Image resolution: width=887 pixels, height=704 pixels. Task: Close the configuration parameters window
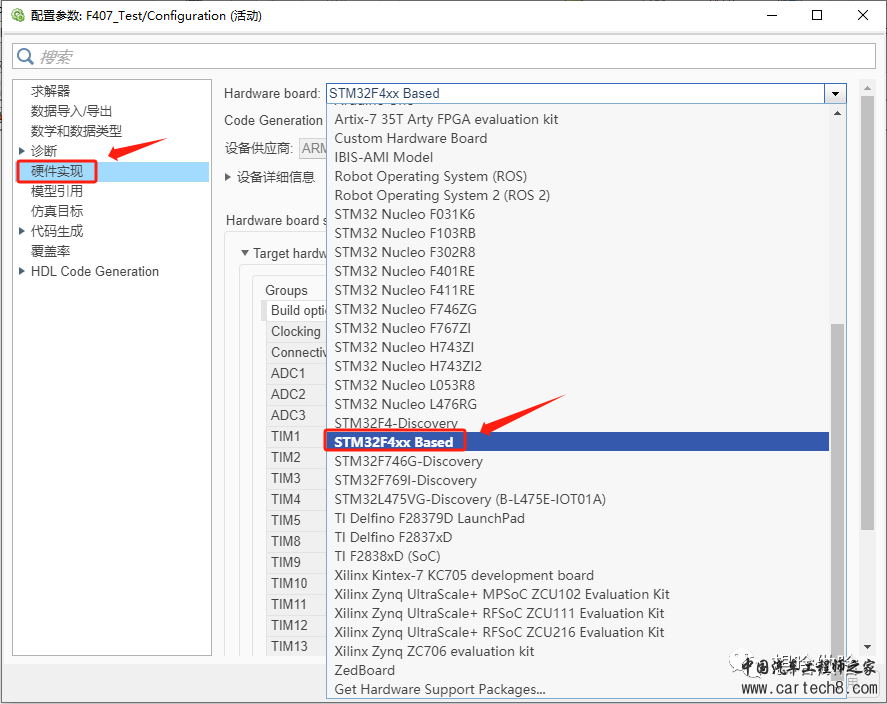pos(863,15)
